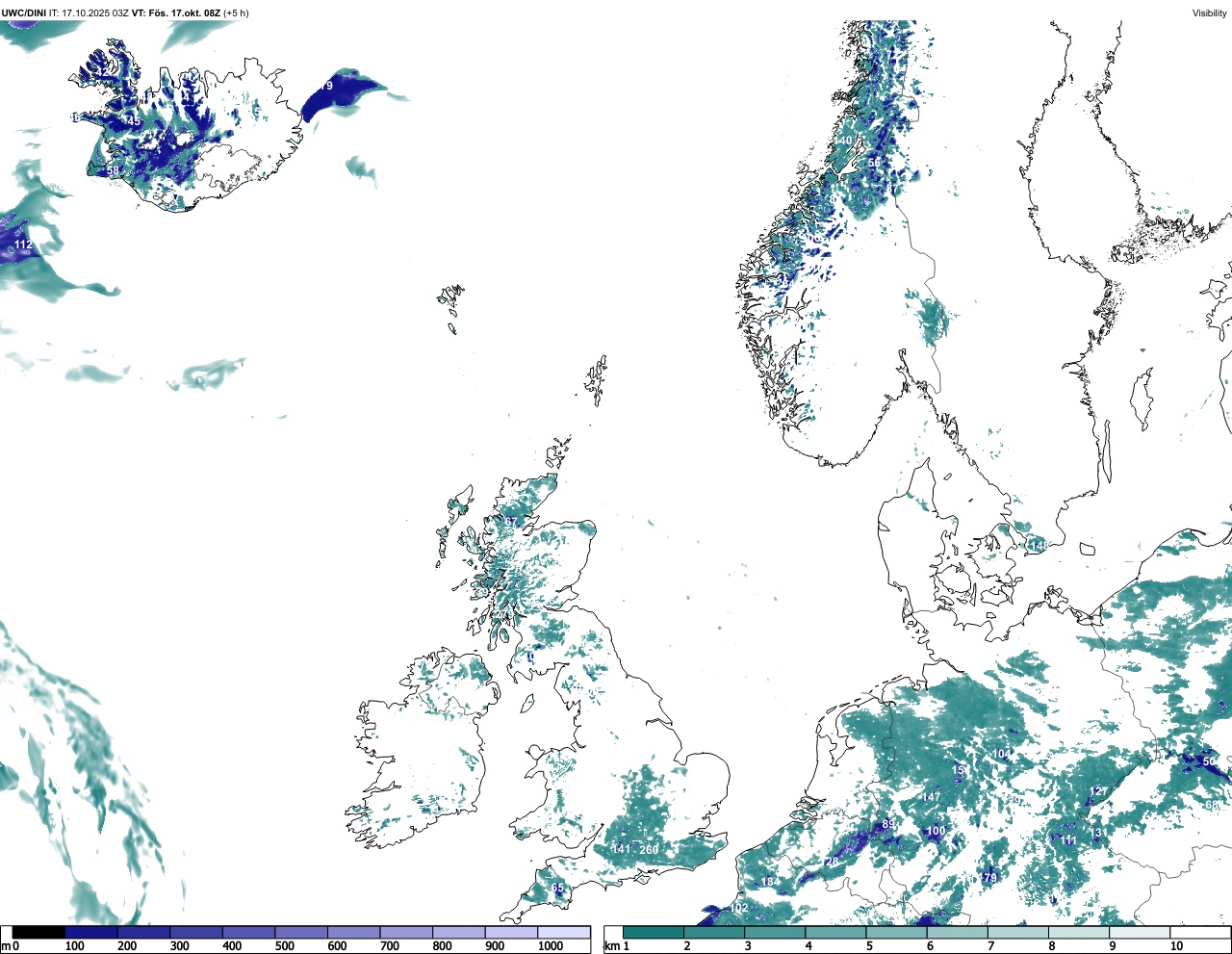Select the 5–6 km legend swatch

(897, 932)
